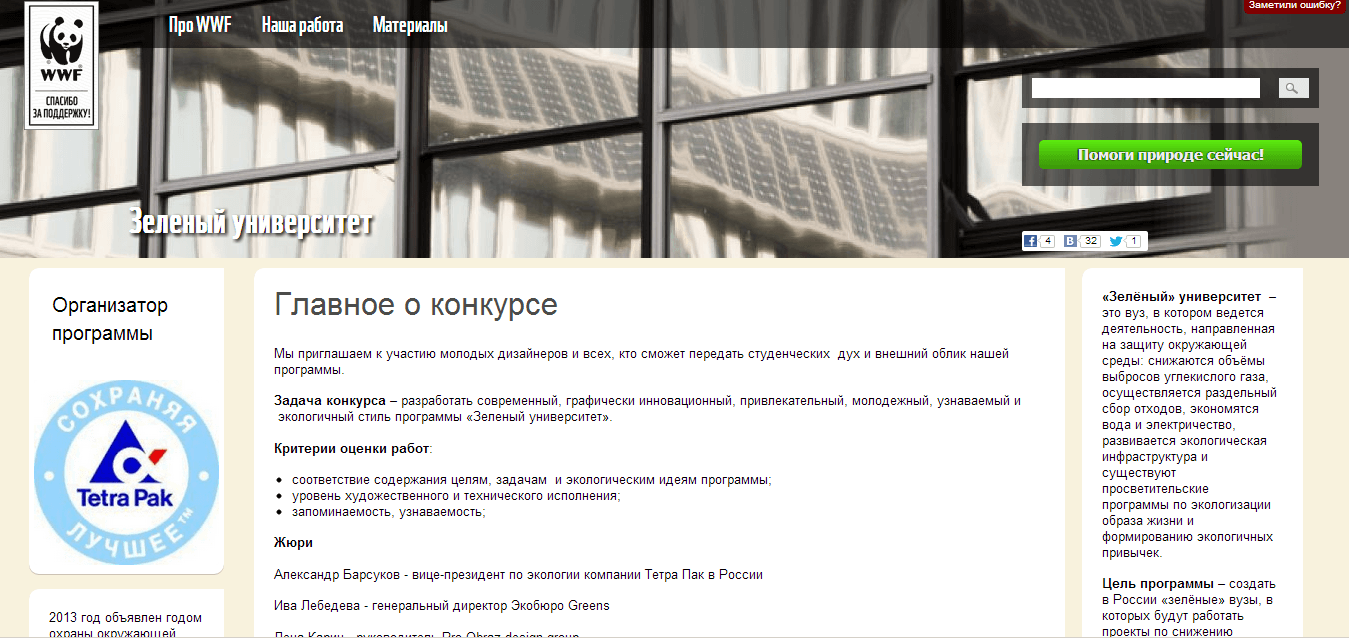
Task: Click the Спасибо за поддержку! caption under logo
Action: [61, 109]
